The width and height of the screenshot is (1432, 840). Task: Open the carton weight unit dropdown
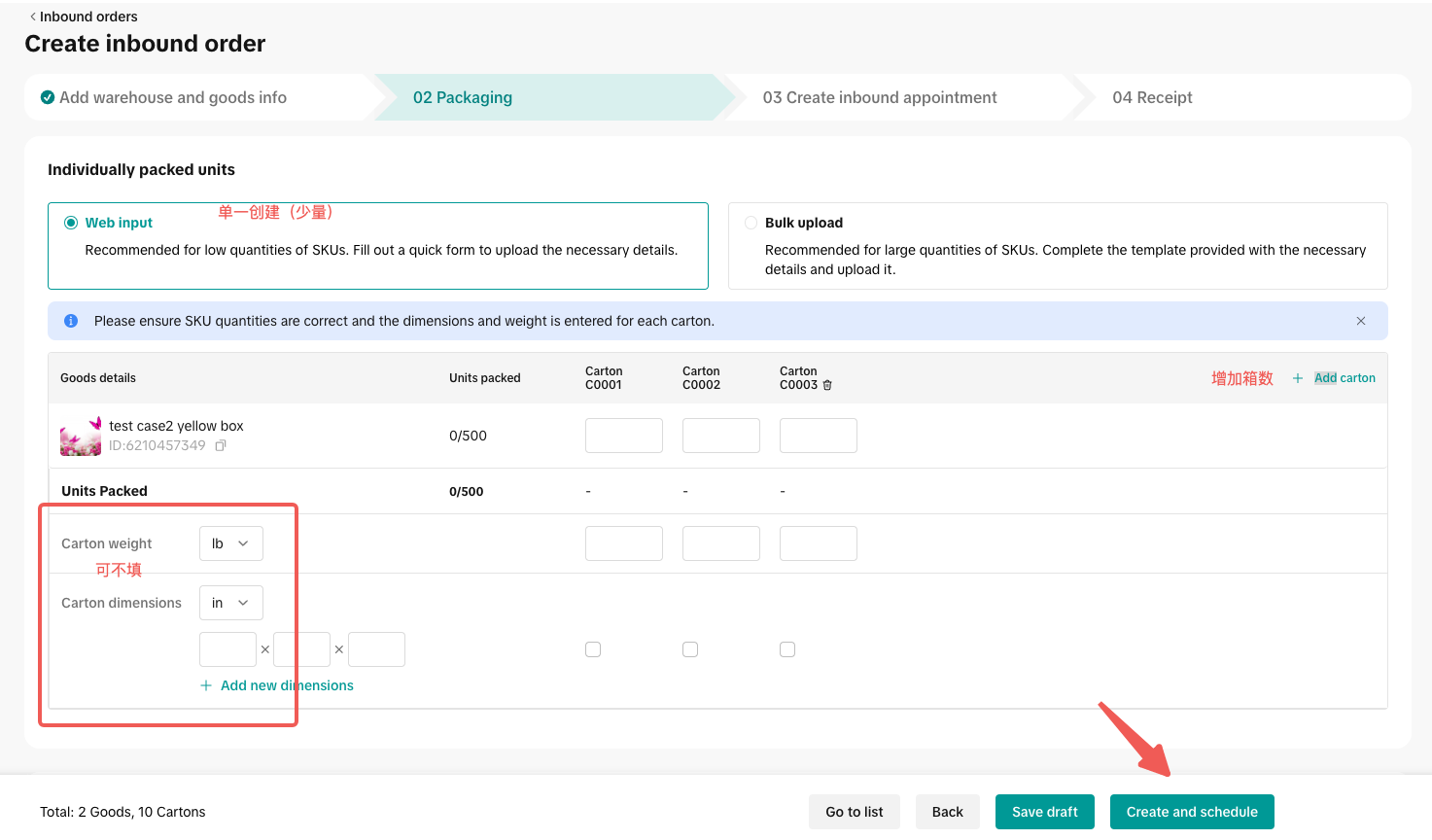coord(230,543)
